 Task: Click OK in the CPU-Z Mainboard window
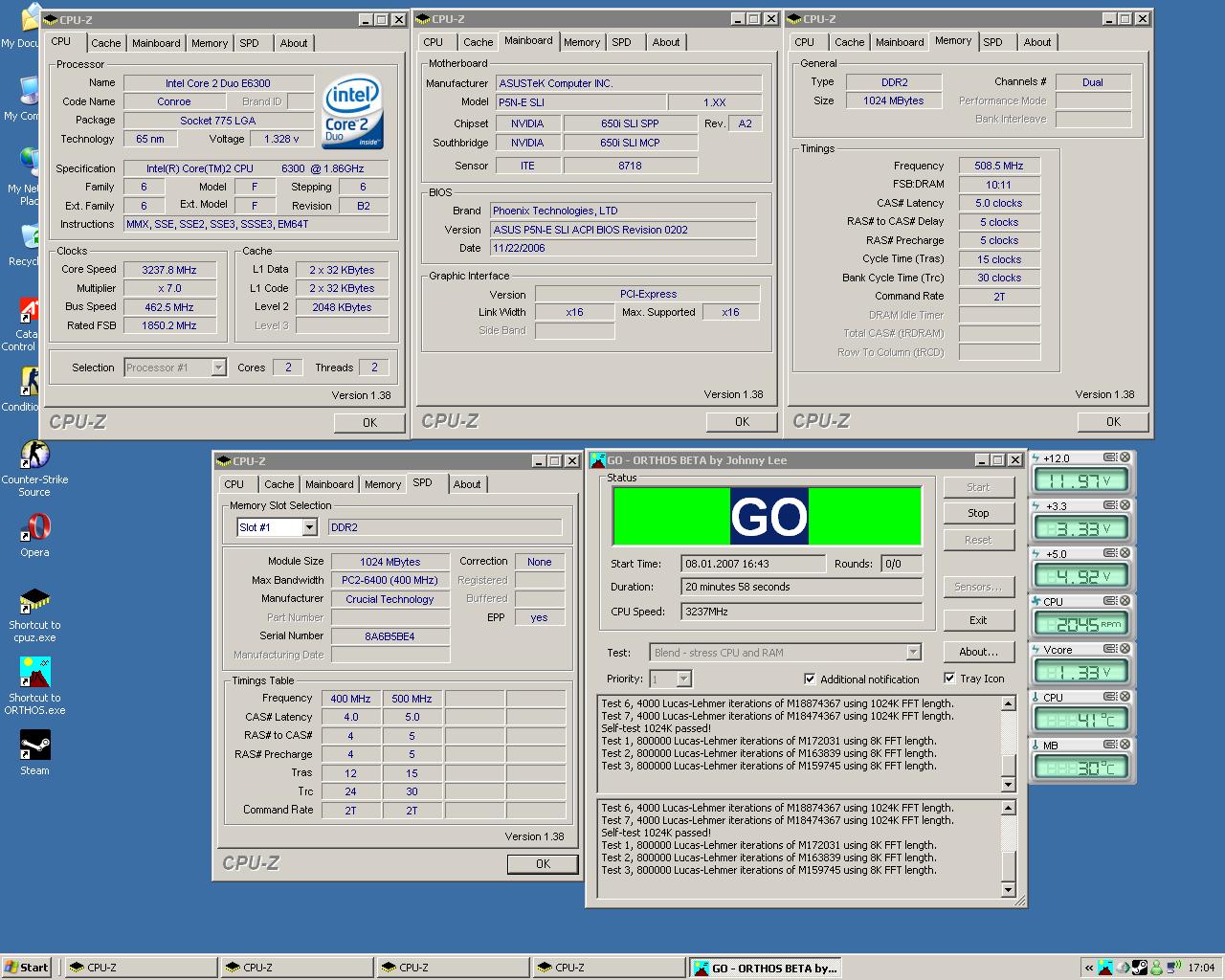click(x=742, y=421)
